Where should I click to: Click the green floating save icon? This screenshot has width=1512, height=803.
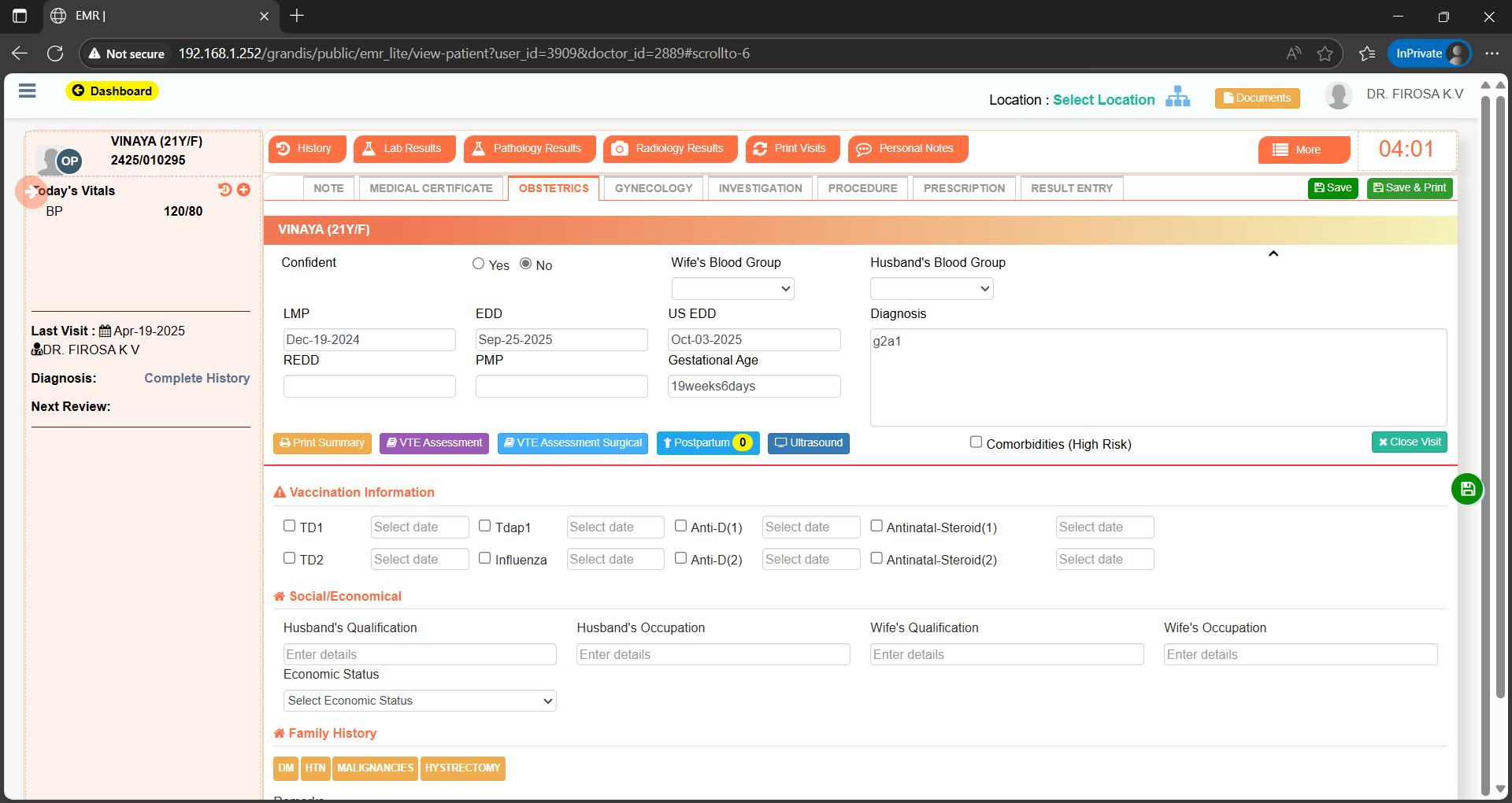point(1466,489)
